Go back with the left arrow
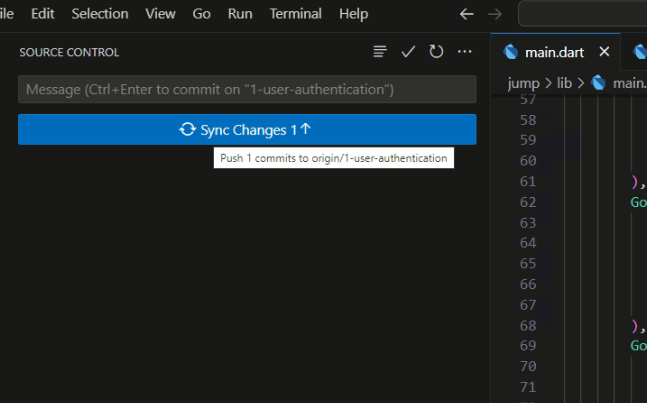This screenshot has height=403, width=647. point(466,14)
